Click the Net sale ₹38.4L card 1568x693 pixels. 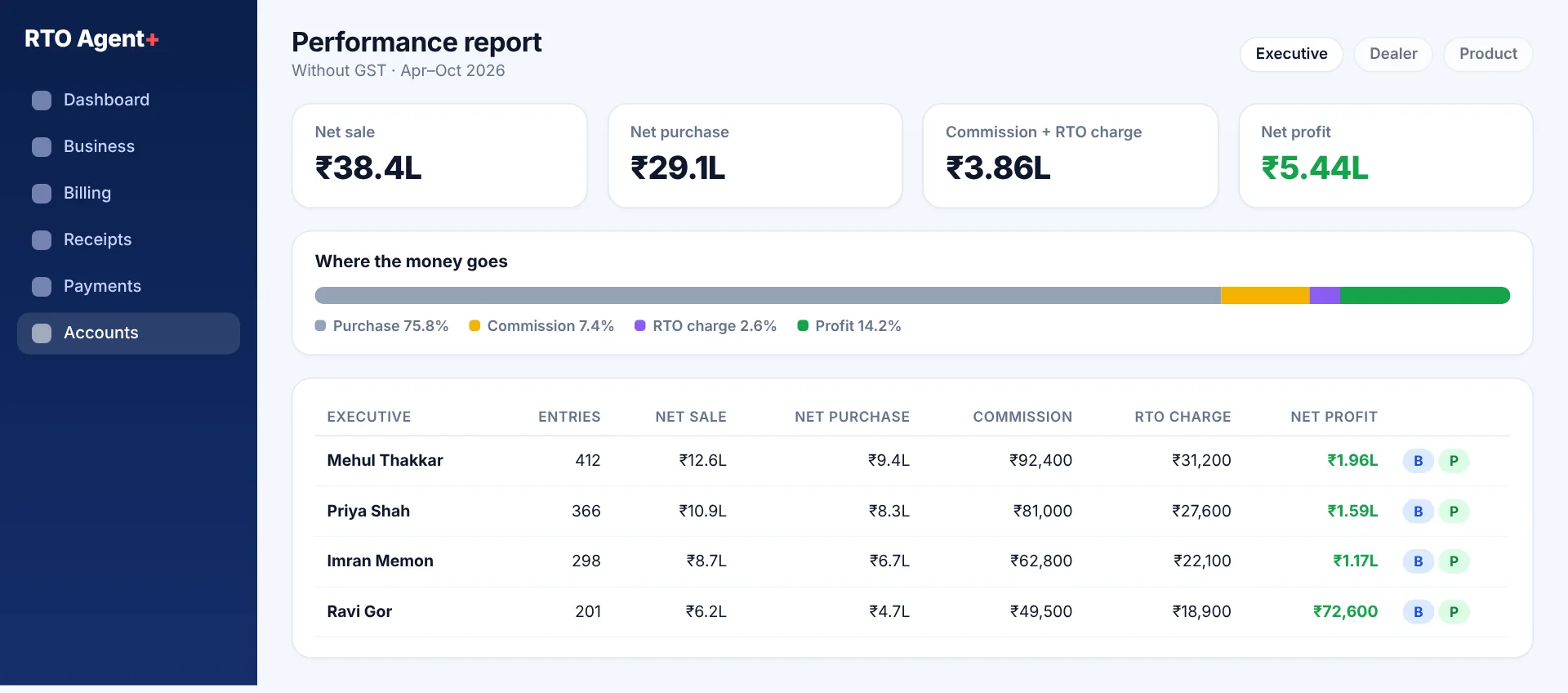439,155
